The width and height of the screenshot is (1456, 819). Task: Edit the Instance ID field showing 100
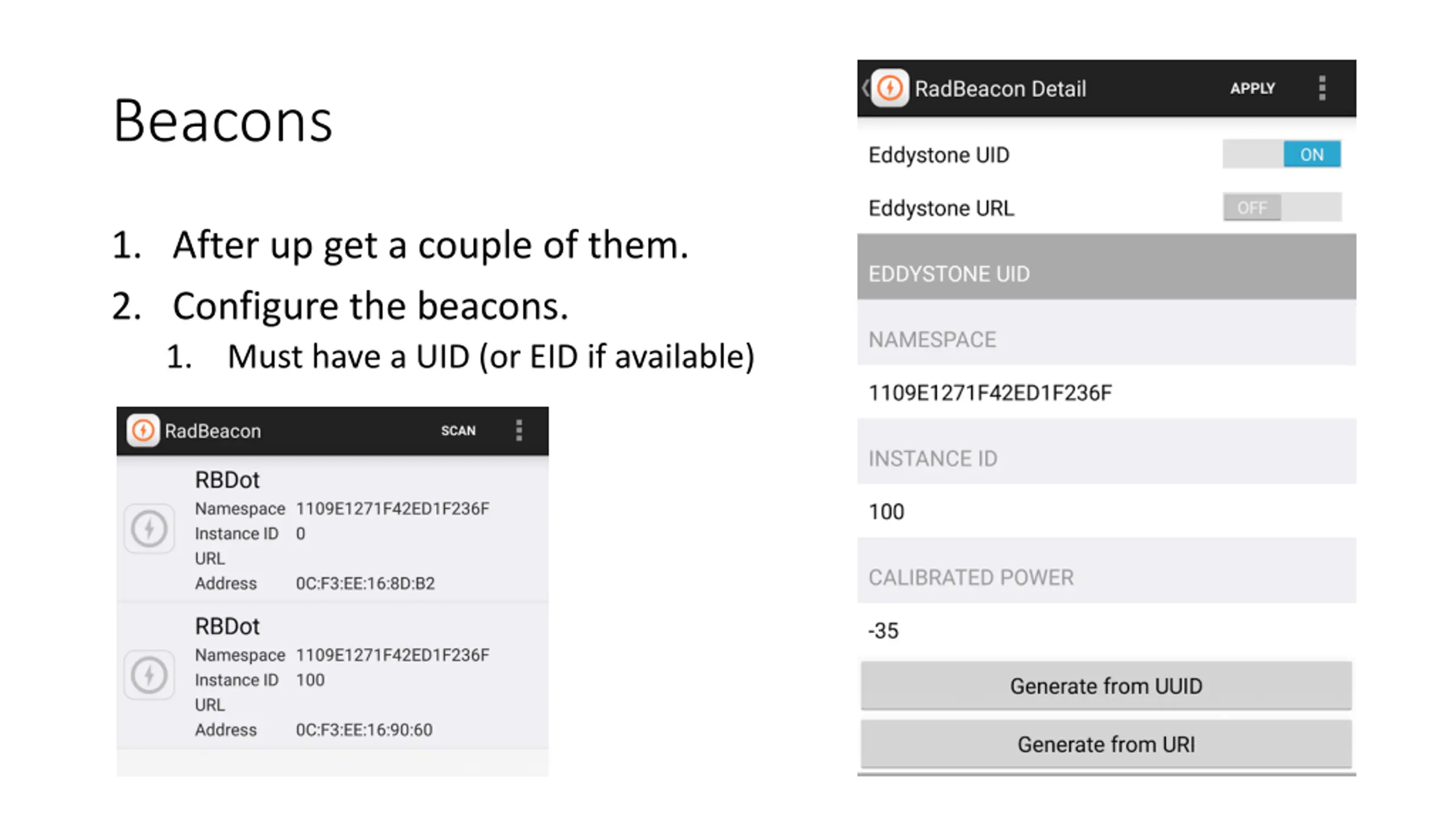click(1107, 511)
